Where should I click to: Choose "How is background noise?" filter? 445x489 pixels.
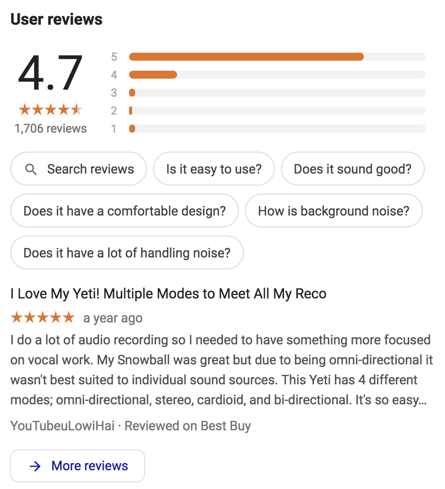pyautogui.click(x=334, y=211)
